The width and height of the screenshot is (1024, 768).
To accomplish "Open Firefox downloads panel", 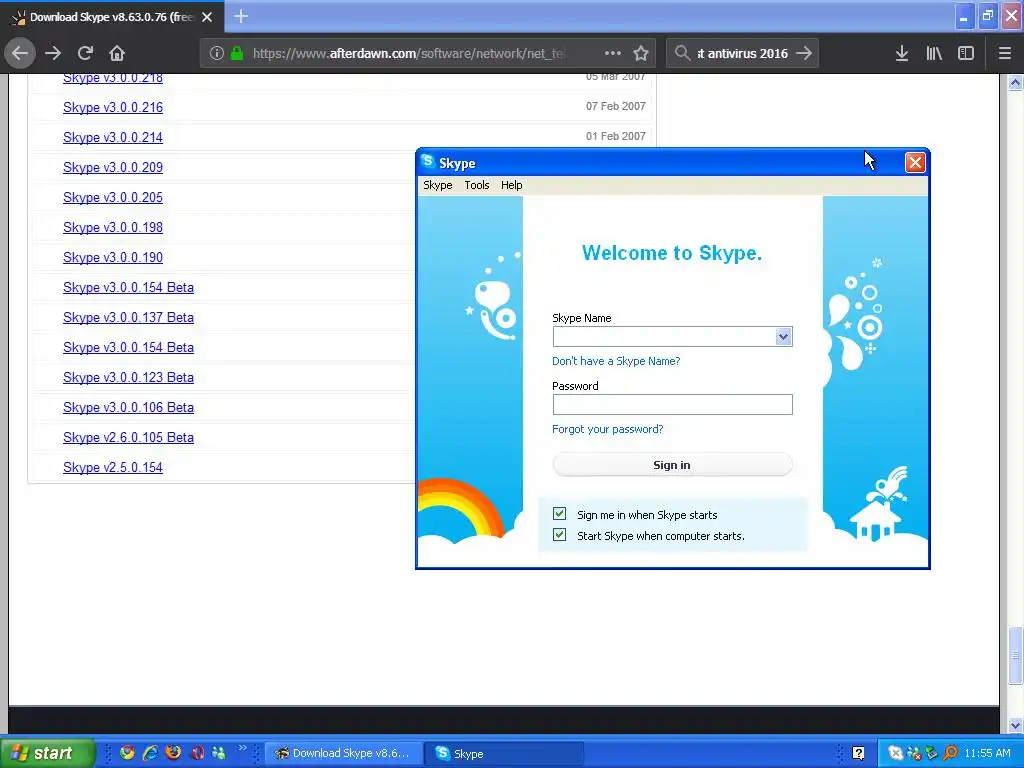I will coord(902,53).
